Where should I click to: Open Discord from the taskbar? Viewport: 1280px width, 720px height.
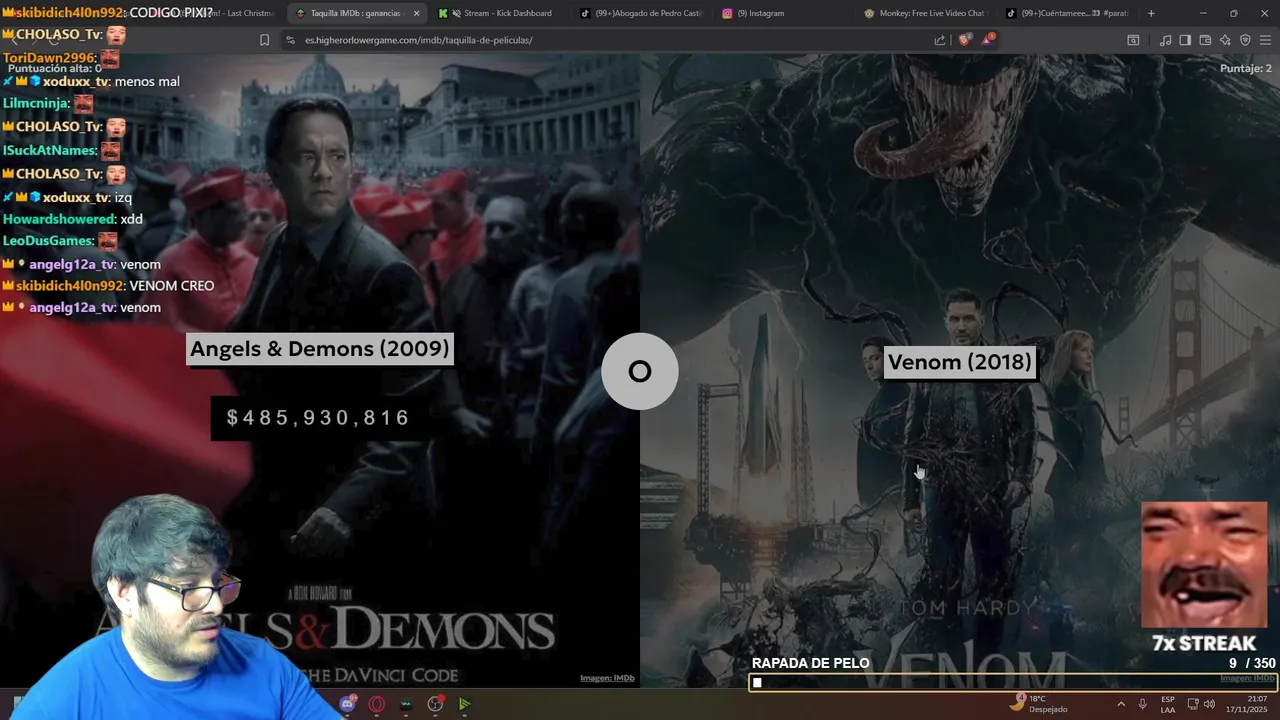[347, 704]
